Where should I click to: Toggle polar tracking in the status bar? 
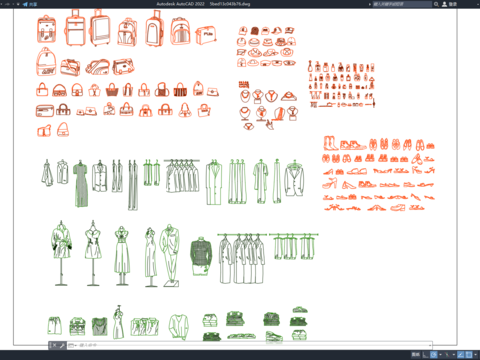434,355
